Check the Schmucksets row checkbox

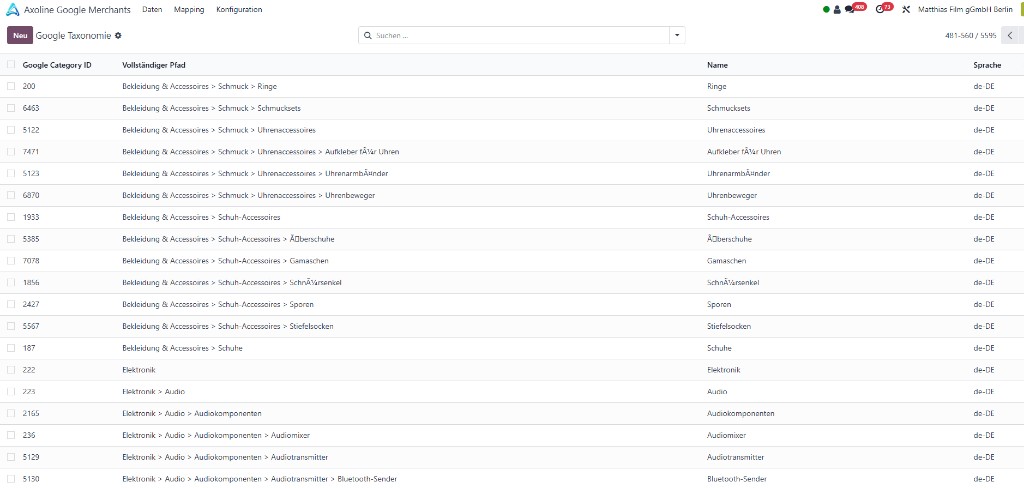[11, 108]
